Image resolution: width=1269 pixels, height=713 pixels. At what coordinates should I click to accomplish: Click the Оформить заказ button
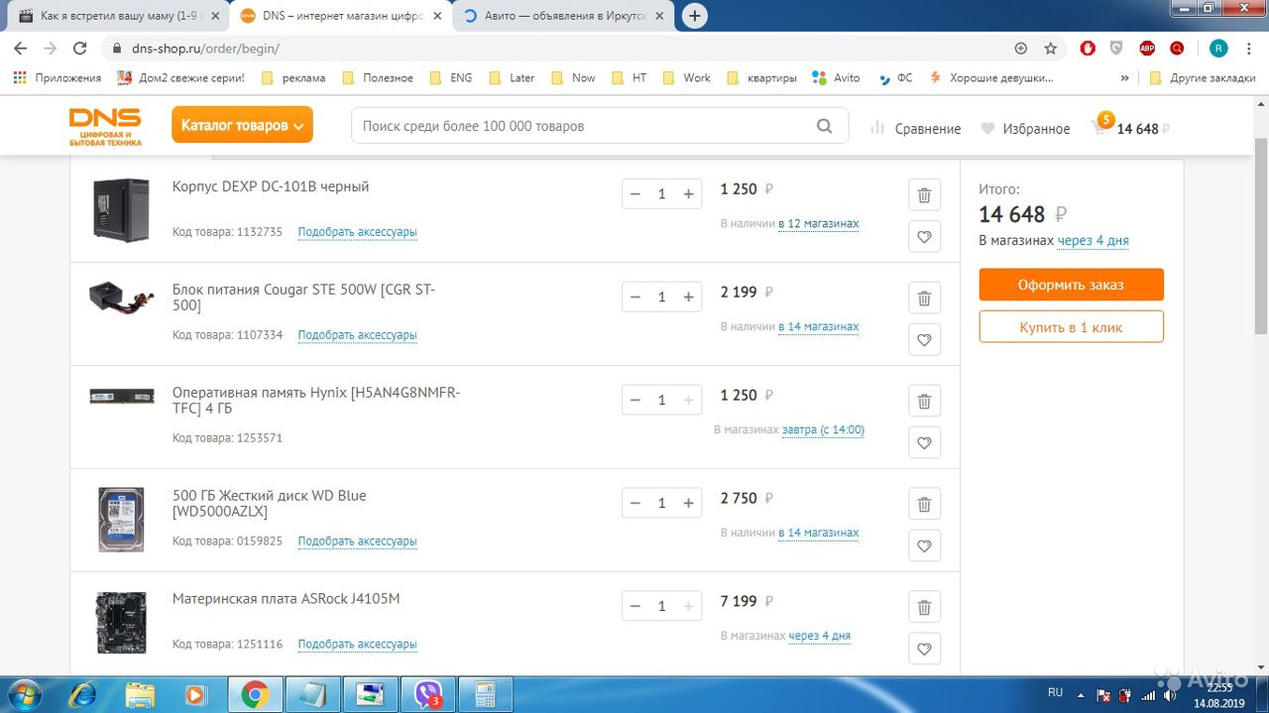click(x=1071, y=284)
